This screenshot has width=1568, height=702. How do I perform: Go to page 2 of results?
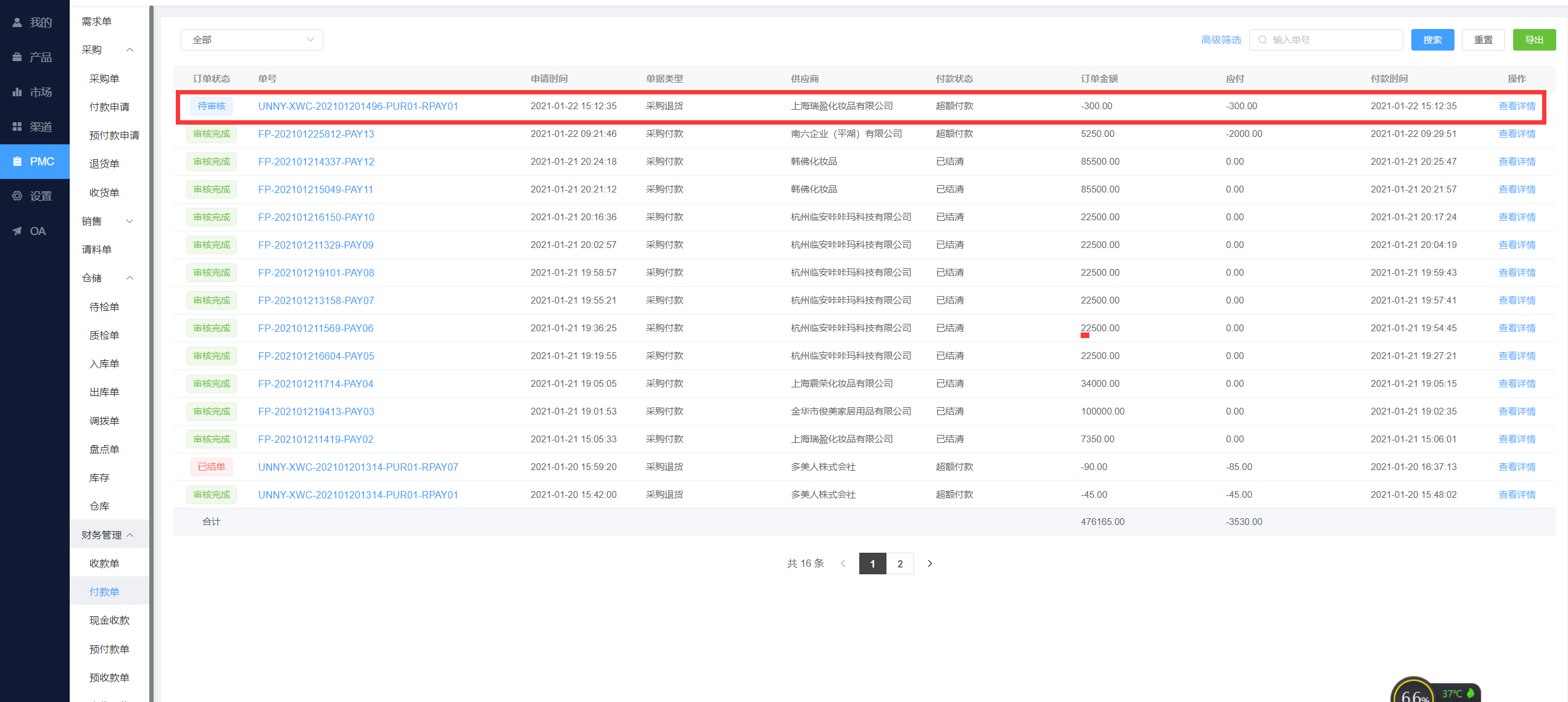[900, 564]
